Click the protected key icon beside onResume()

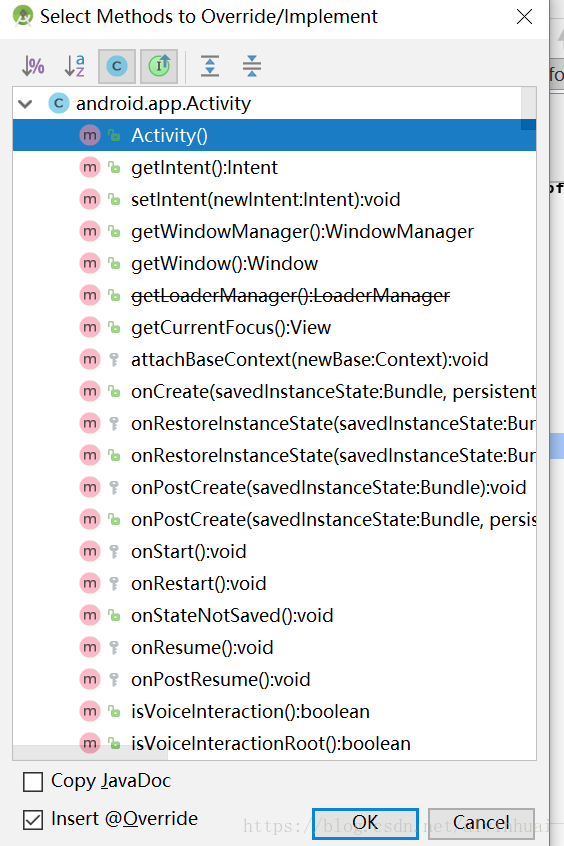(114, 647)
